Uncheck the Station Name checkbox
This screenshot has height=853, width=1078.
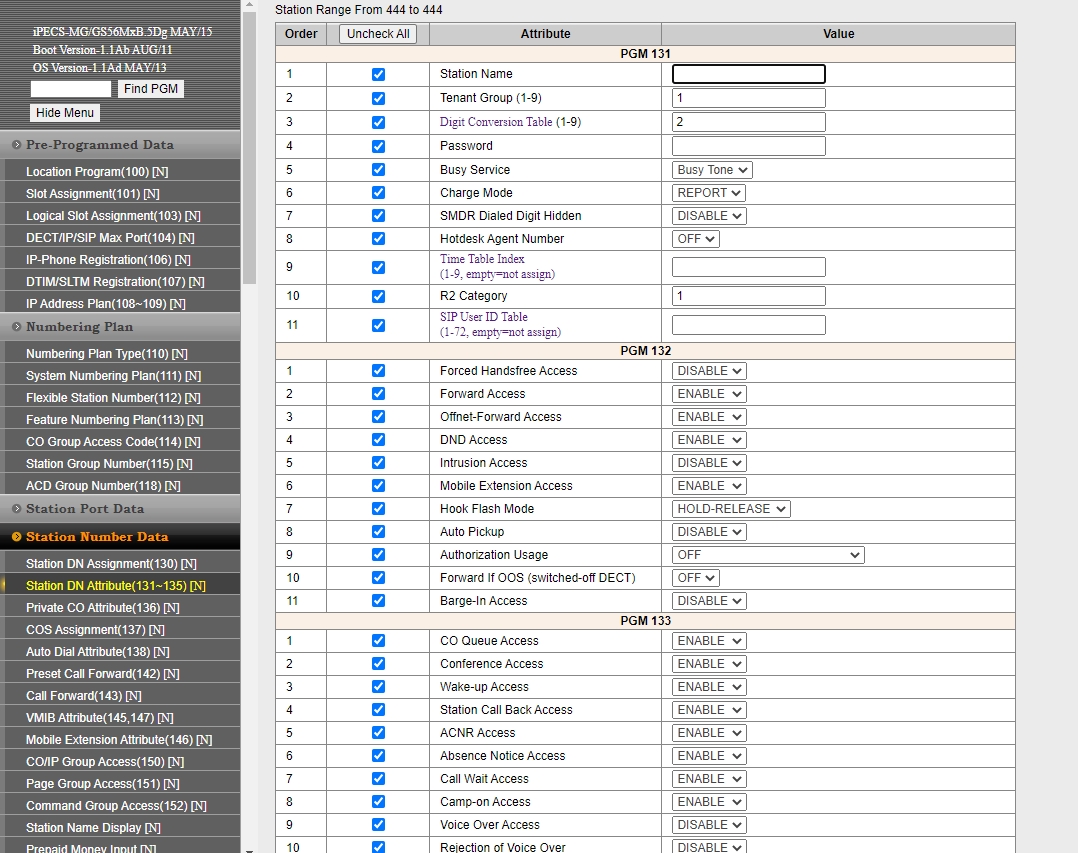tap(378, 74)
